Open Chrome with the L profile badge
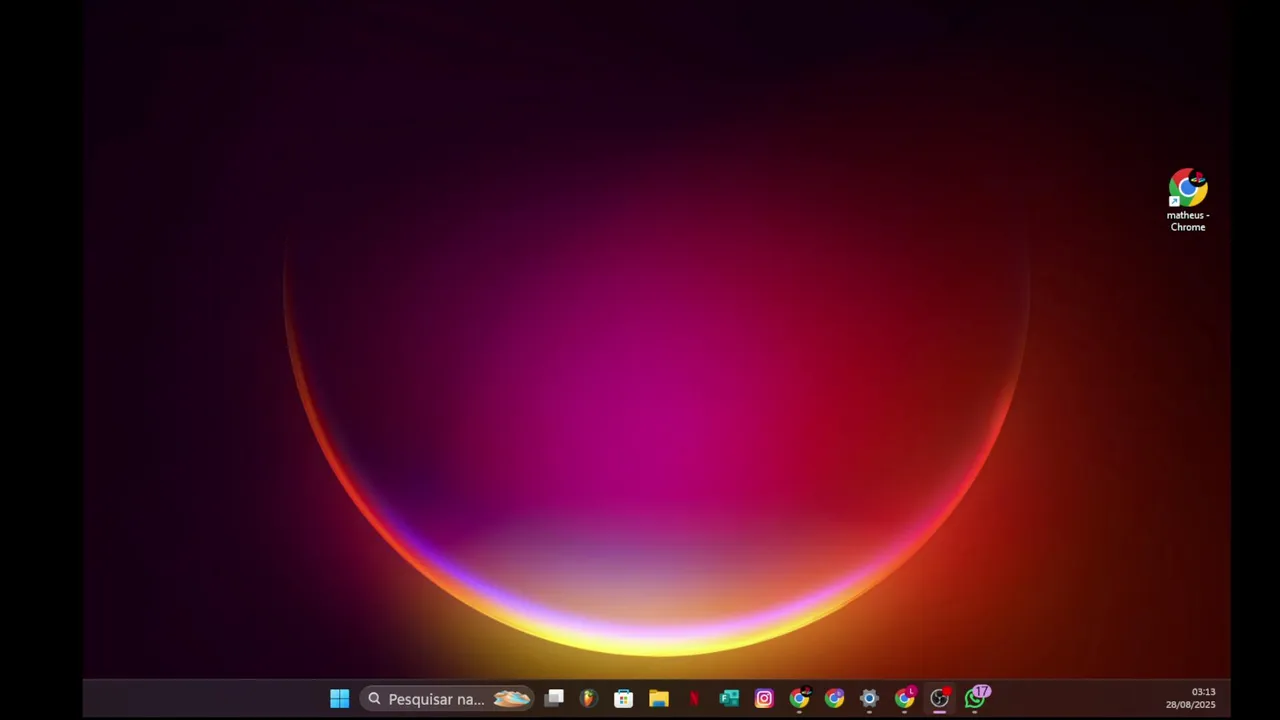Viewport: 1280px width, 720px height. (905, 699)
